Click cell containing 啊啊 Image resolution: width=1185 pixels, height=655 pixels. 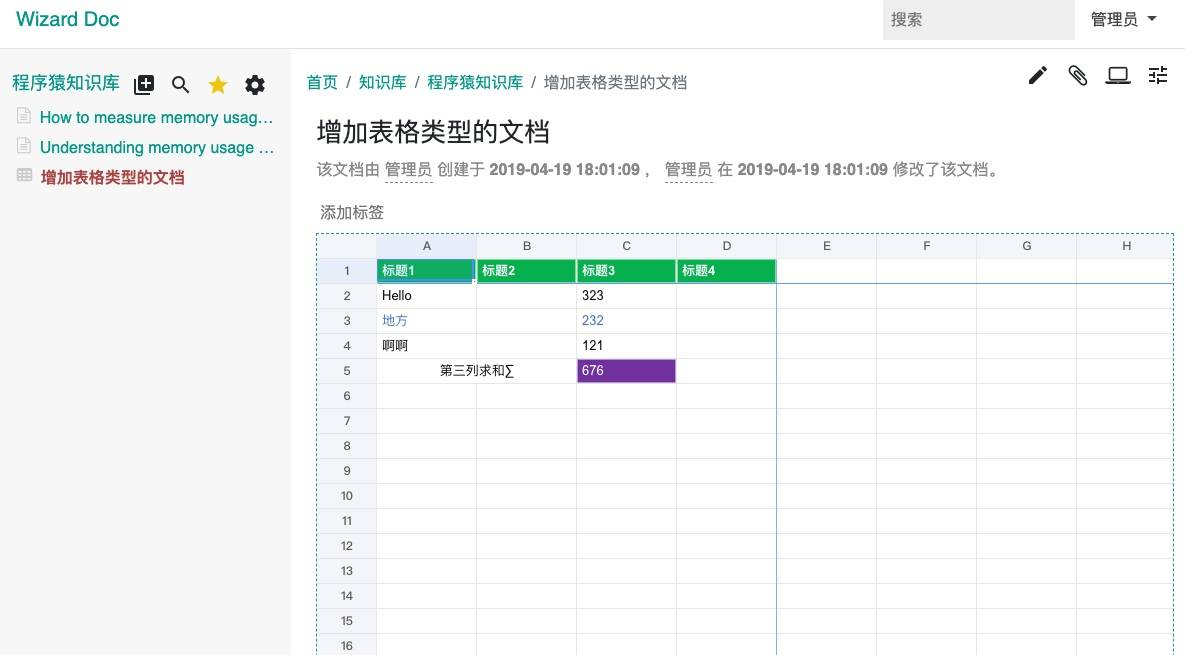point(426,345)
